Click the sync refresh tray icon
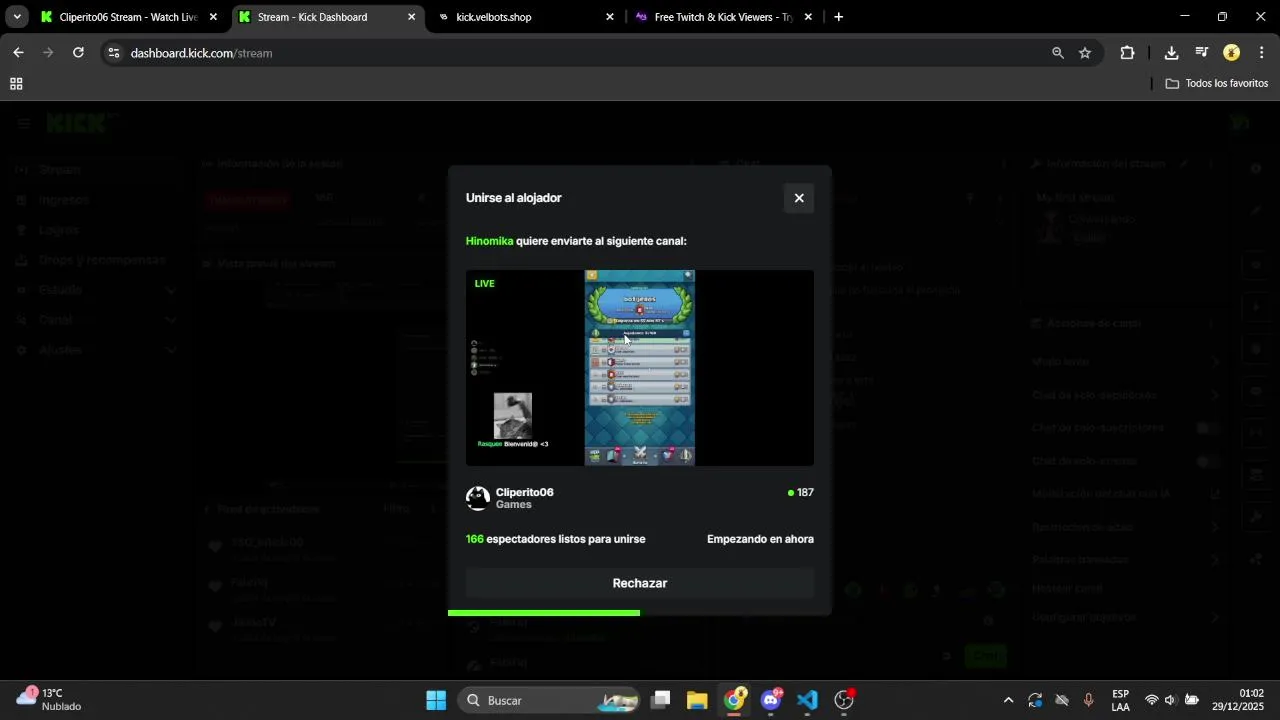Image resolution: width=1280 pixels, height=720 pixels. tap(1035, 700)
